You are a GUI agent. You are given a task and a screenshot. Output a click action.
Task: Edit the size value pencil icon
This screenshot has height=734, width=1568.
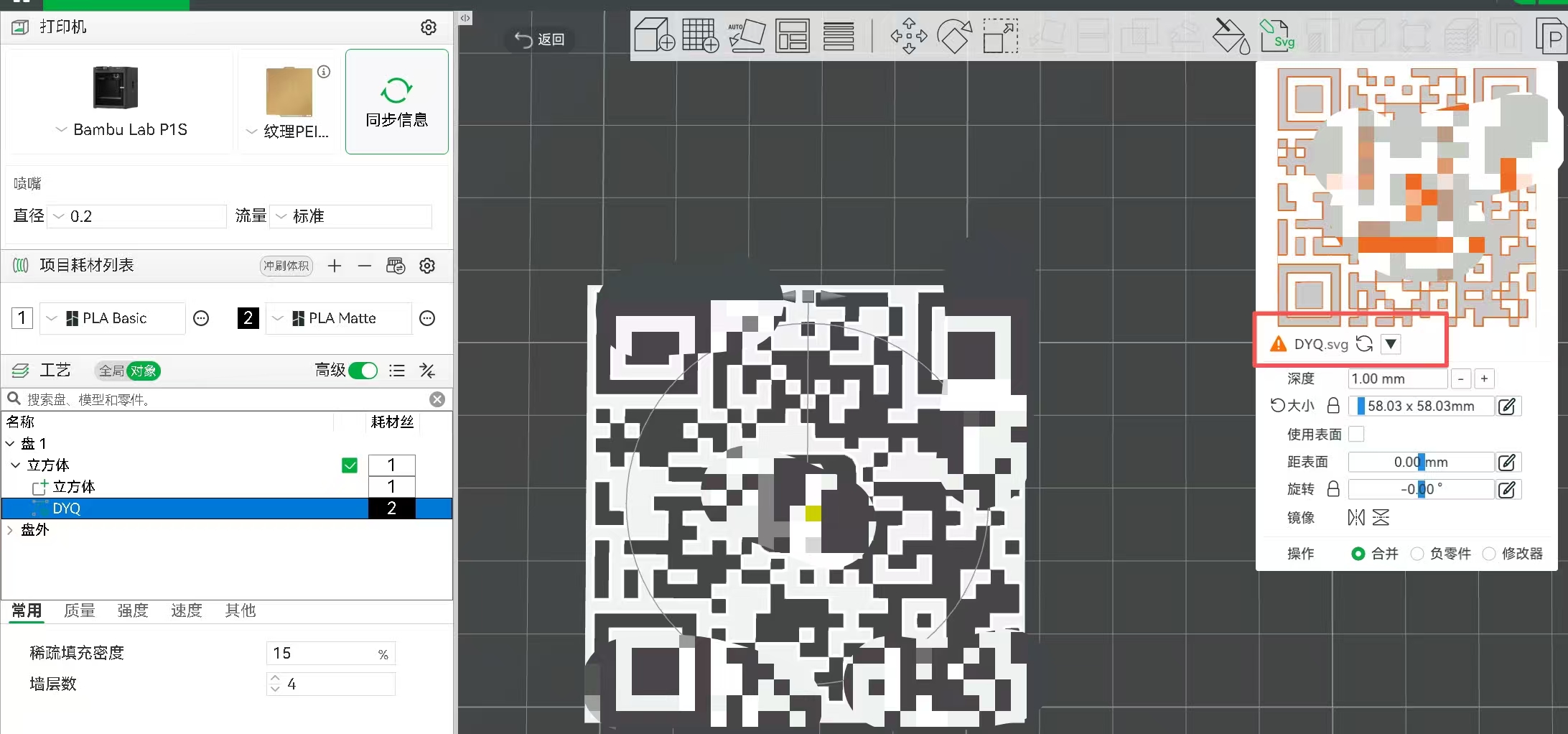1508,407
